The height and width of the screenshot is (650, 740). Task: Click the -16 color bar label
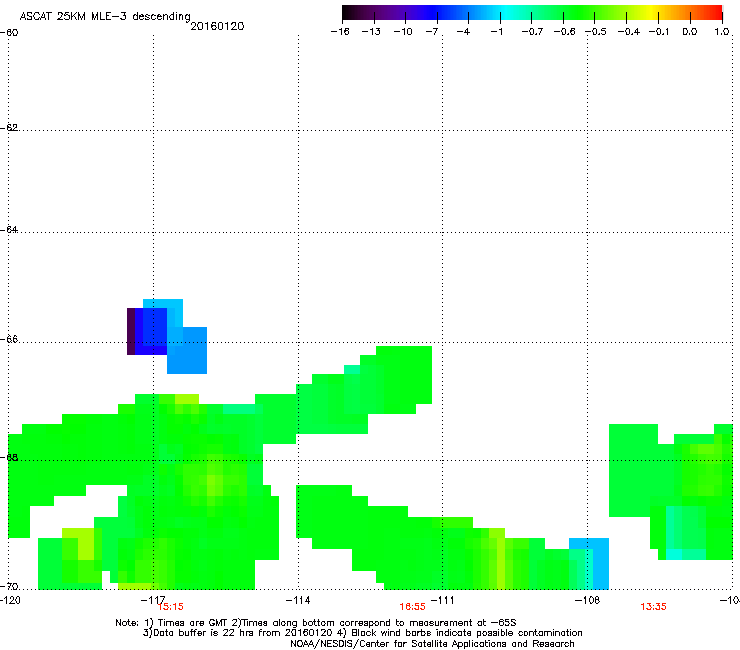coord(340,32)
